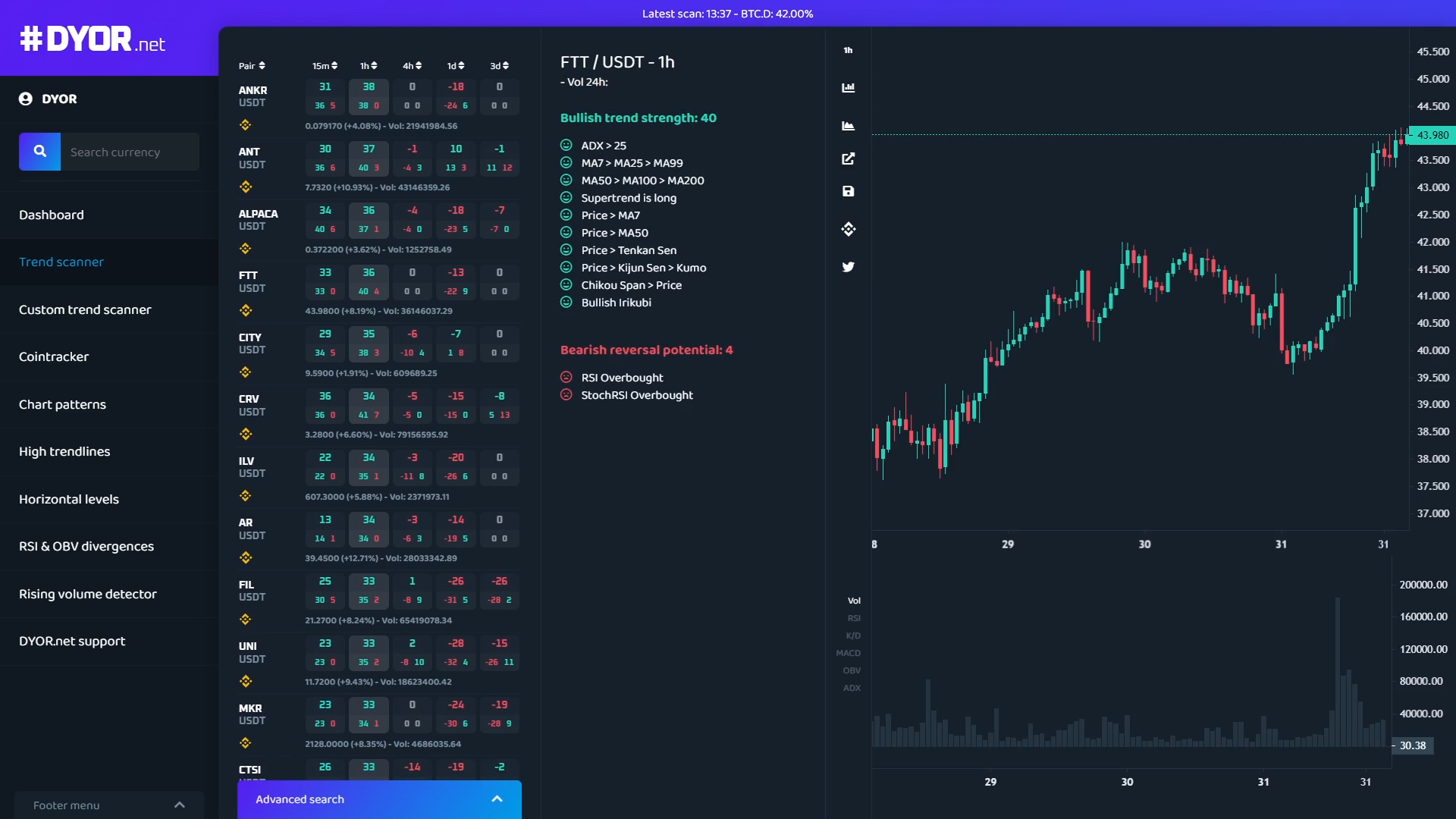
Task: Click the #DYOR.net logo
Action: pos(92,39)
